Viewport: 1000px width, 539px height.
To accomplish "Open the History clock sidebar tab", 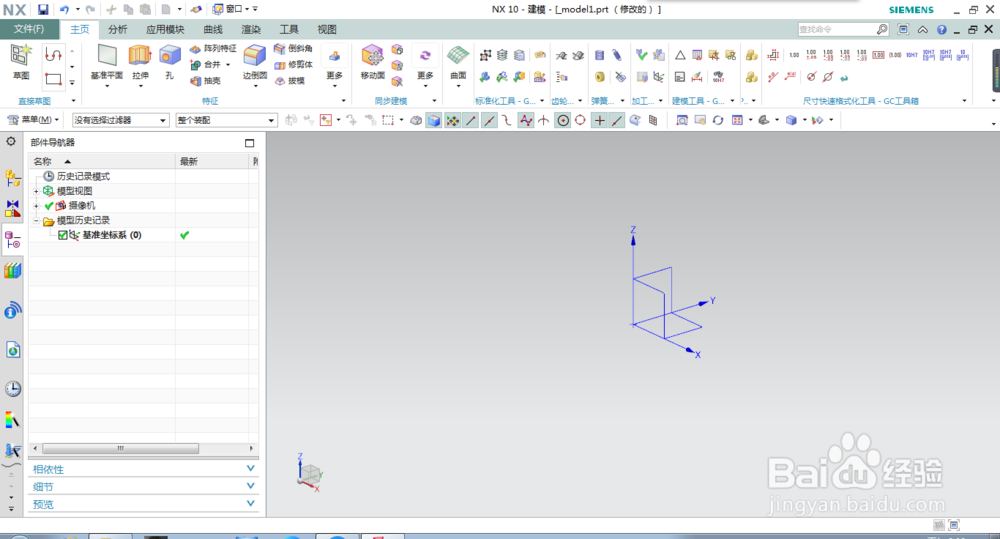I will 13,389.
